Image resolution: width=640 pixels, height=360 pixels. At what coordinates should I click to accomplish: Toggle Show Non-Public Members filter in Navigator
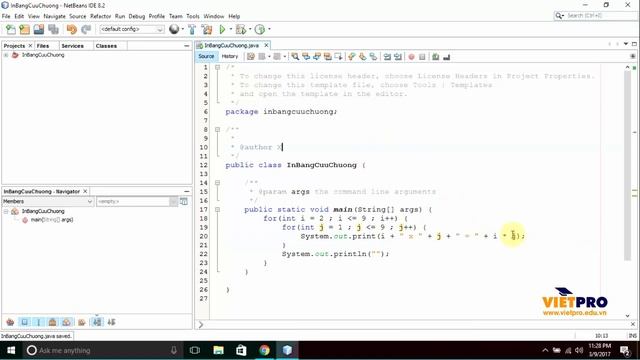click(53, 322)
